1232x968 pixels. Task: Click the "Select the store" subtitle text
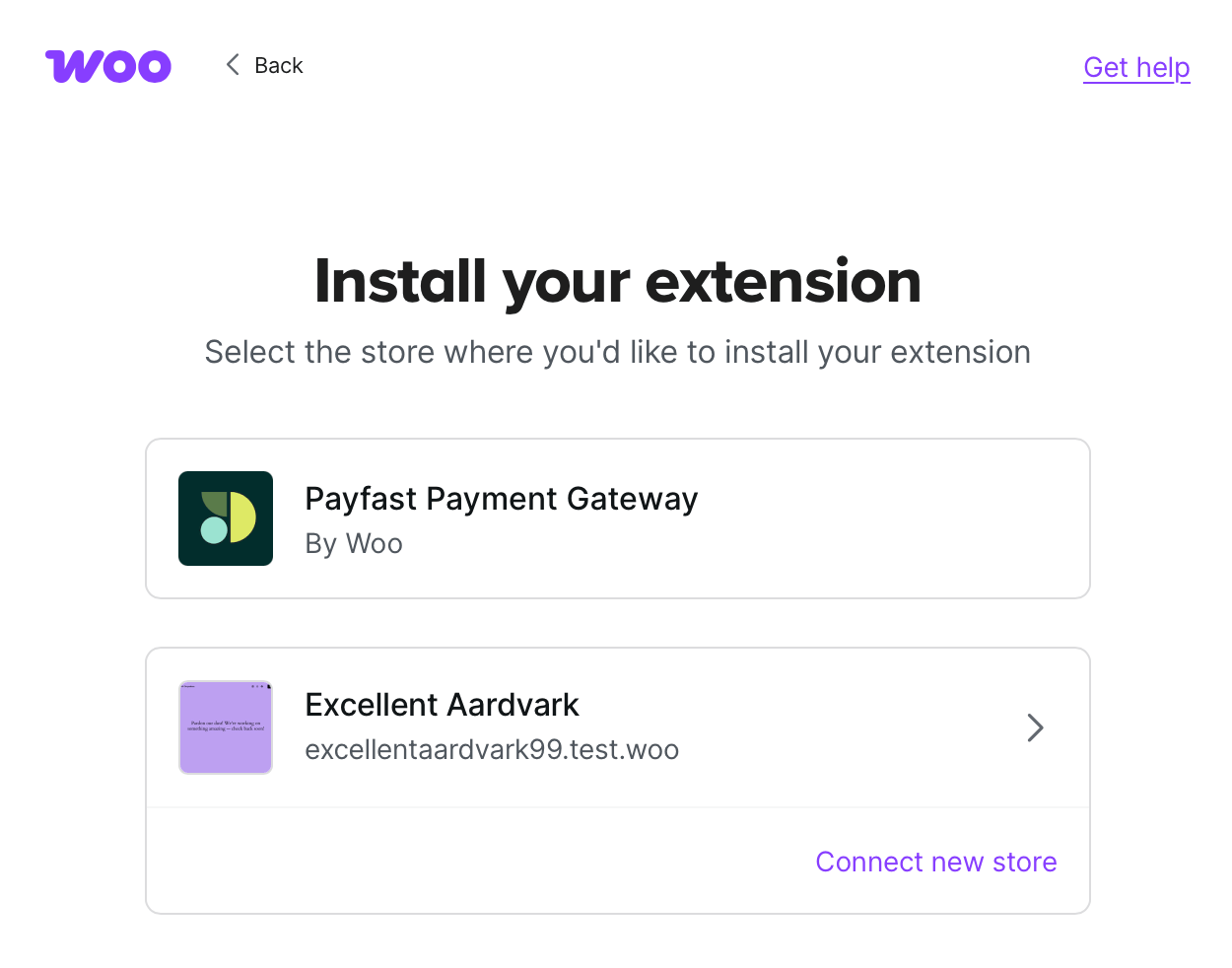pyautogui.click(x=617, y=352)
